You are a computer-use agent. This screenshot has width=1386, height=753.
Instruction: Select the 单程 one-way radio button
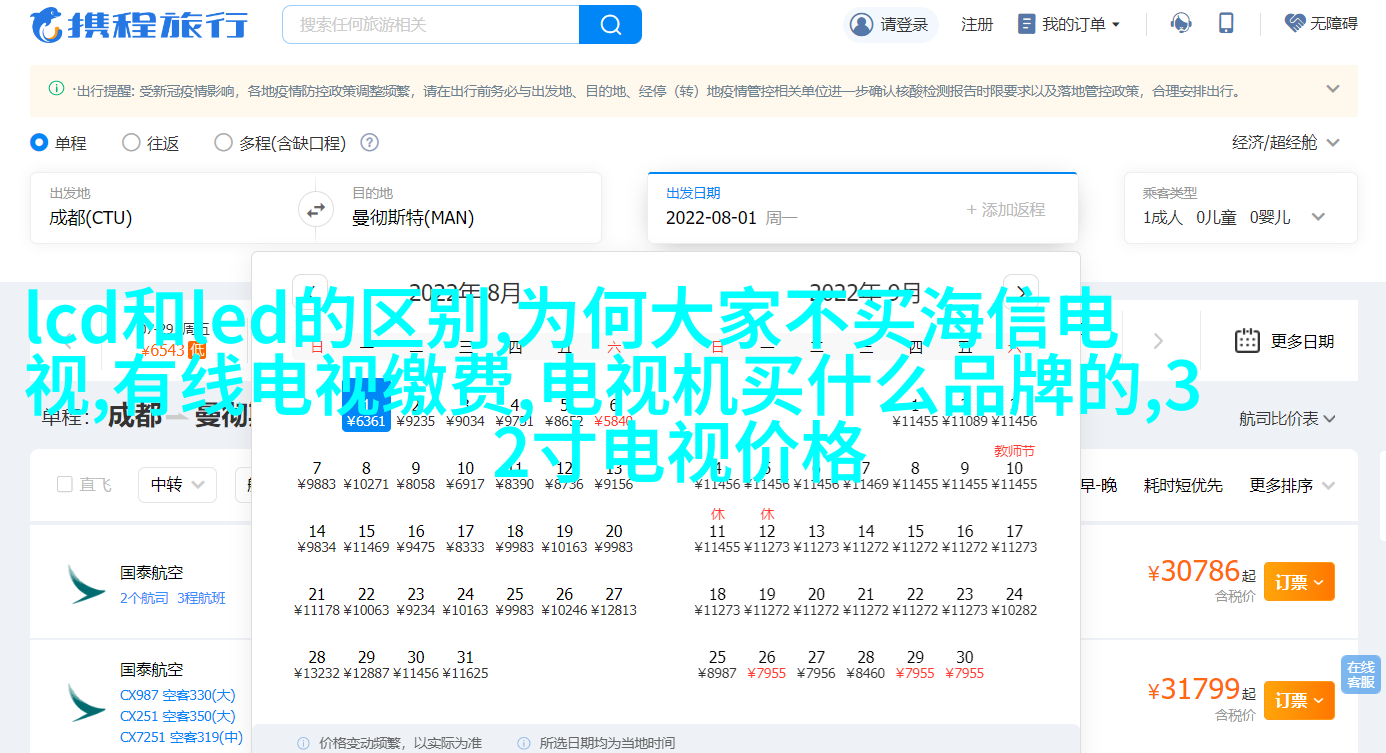[39, 143]
